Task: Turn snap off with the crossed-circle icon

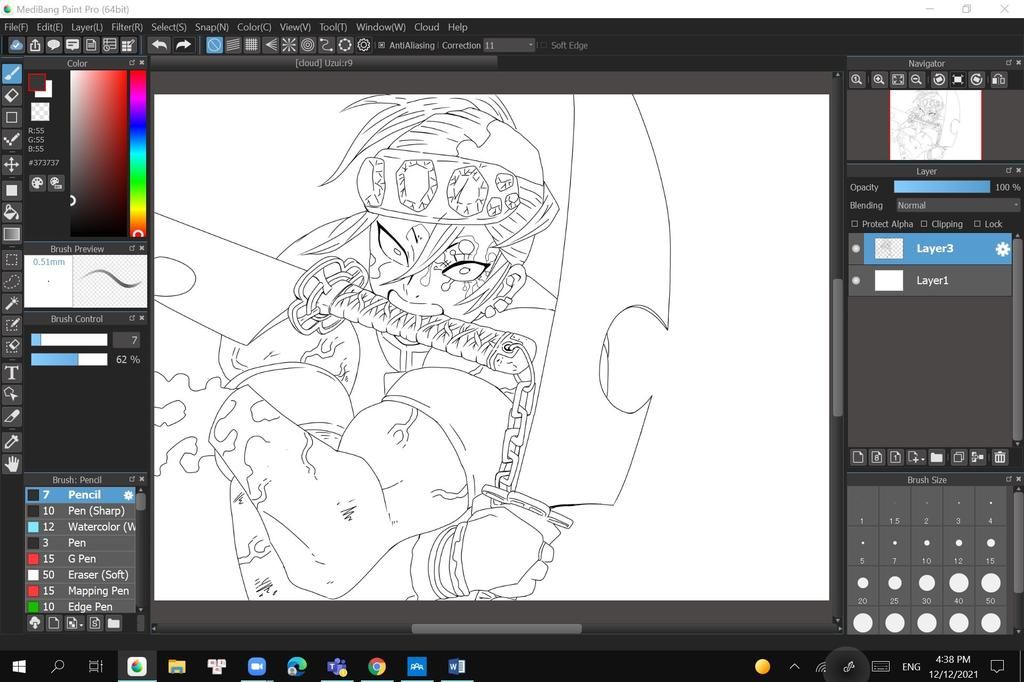Action: pyautogui.click(x=214, y=45)
